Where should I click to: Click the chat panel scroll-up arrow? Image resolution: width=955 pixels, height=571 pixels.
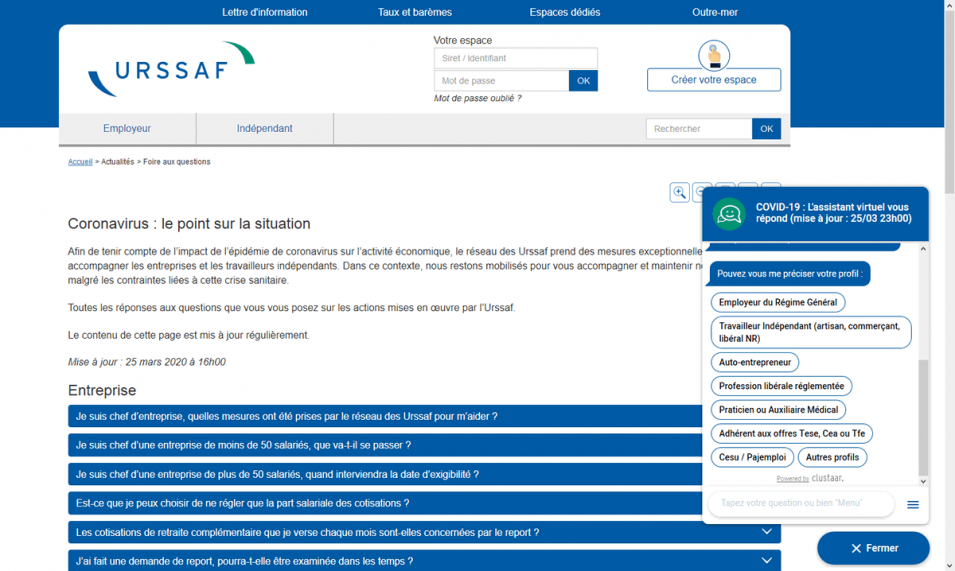pyautogui.click(x=923, y=249)
